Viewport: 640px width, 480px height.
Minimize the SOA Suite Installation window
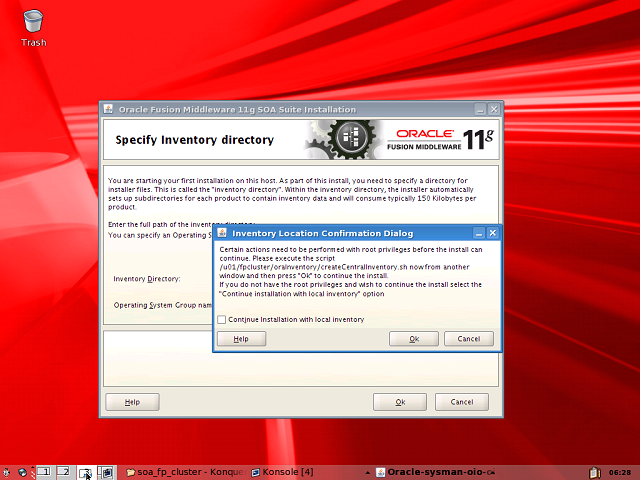point(480,109)
